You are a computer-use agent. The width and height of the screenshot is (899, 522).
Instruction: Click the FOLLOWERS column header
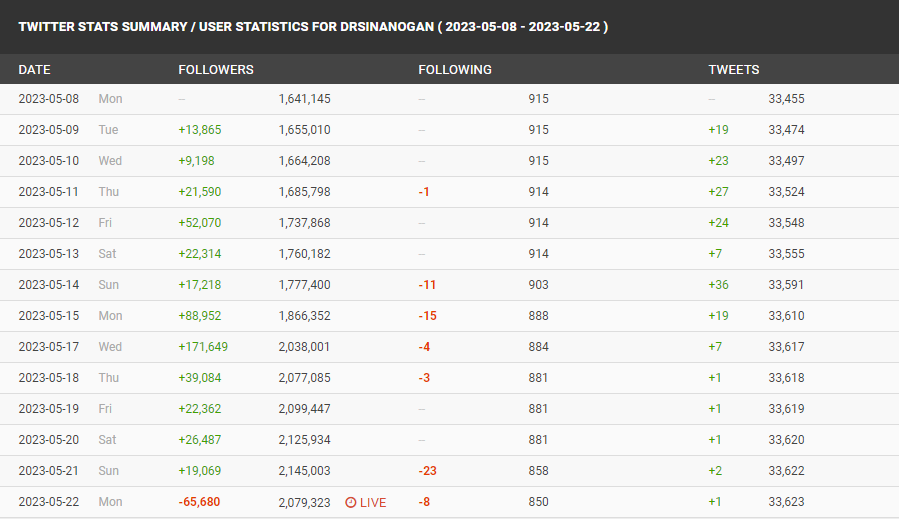[x=216, y=70]
